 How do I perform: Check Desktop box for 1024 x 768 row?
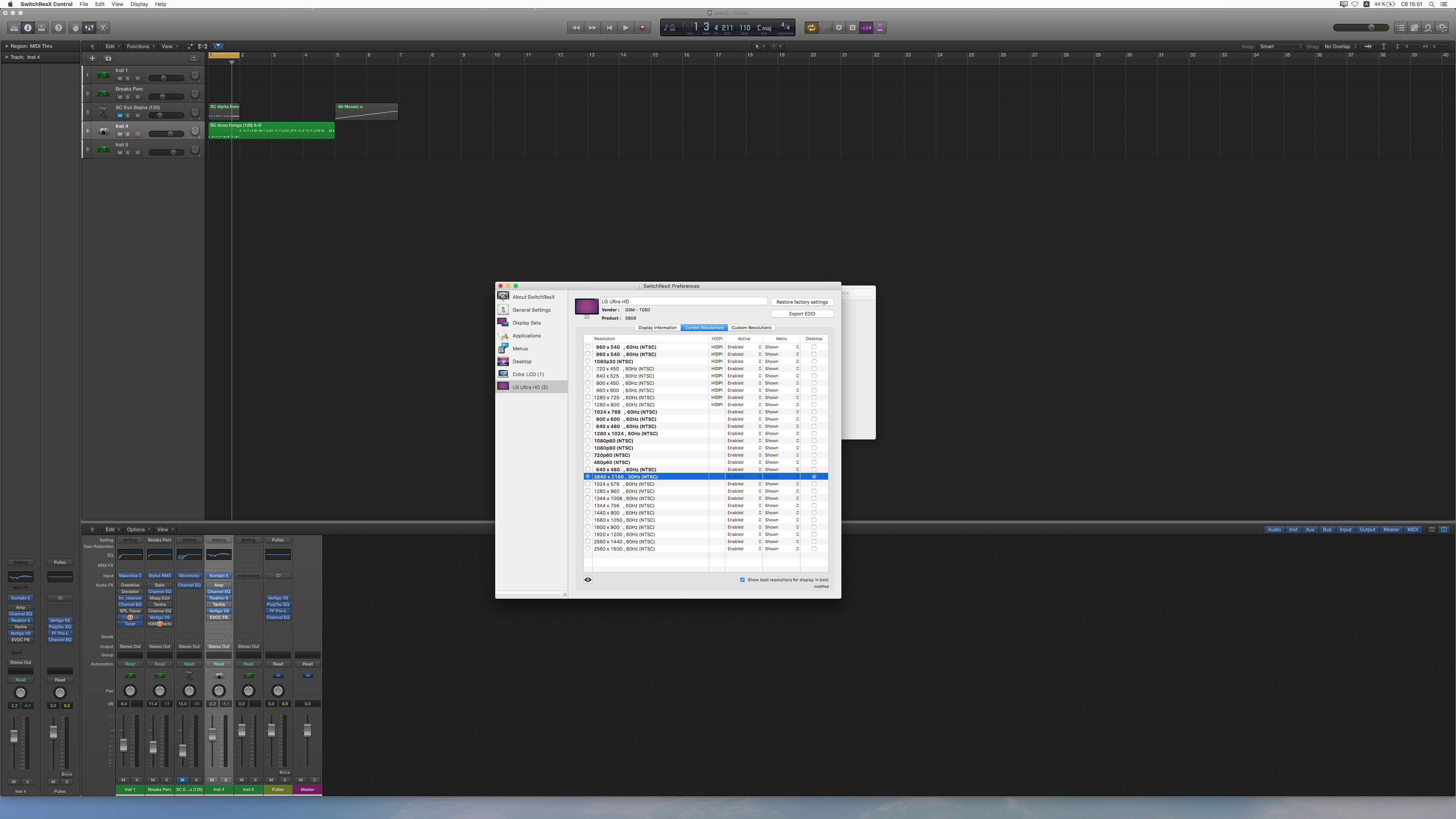coord(814,412)
